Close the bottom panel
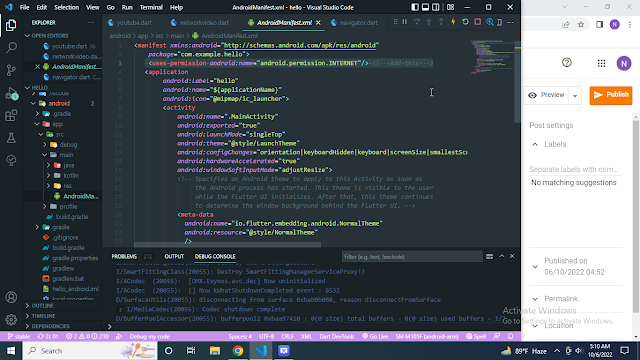The image size is (640, 360). (x=512, y=256)
